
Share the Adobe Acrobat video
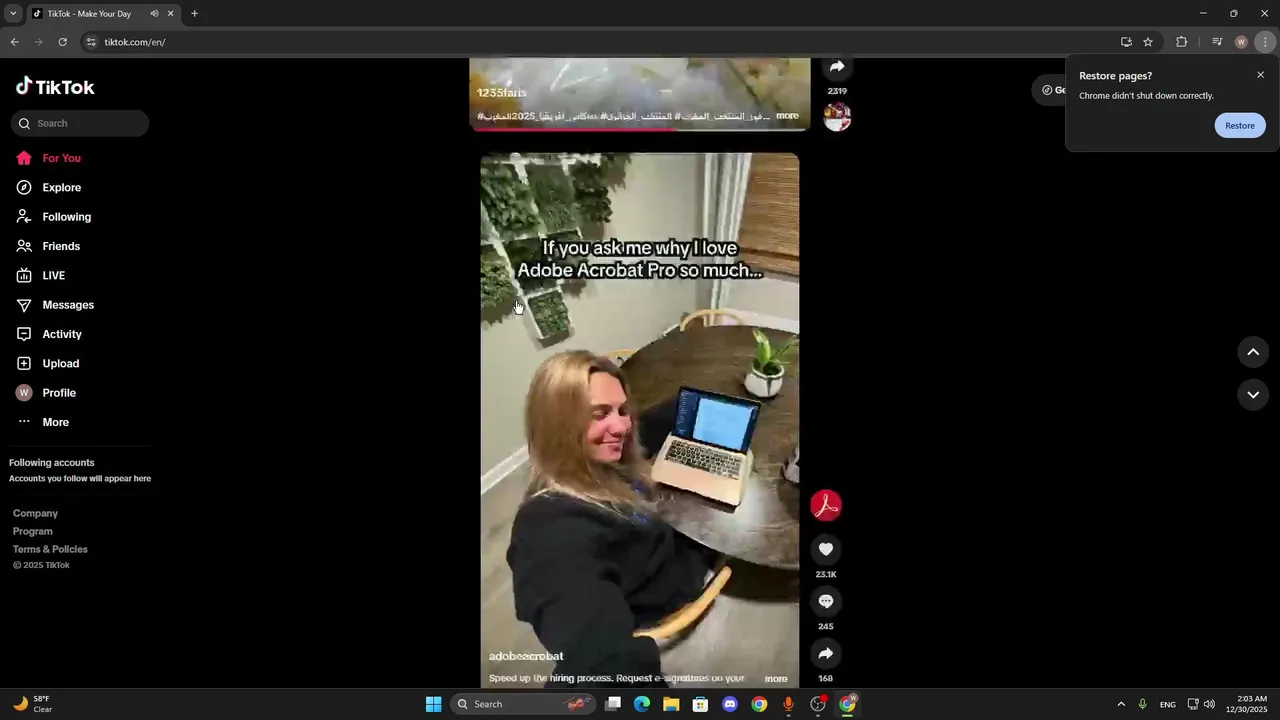tap(826, 653)
